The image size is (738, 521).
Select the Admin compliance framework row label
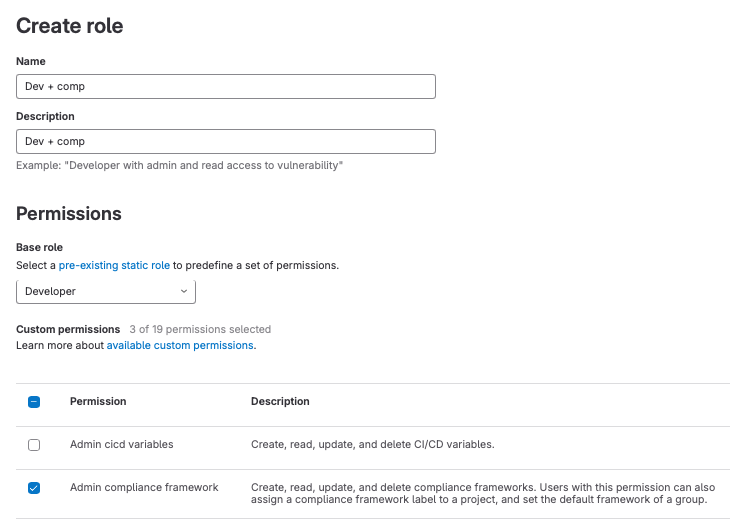point(144,488)
